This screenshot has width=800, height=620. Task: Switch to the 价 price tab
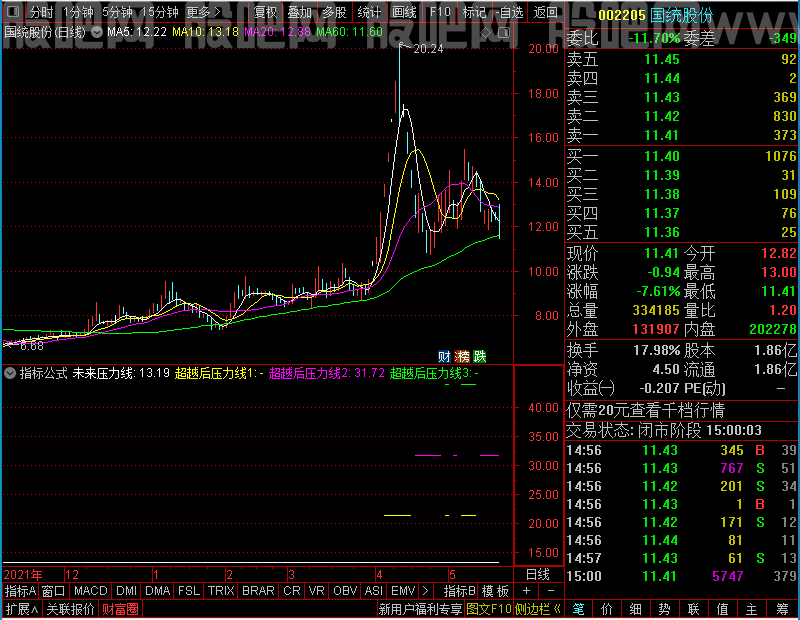(607, 609)
